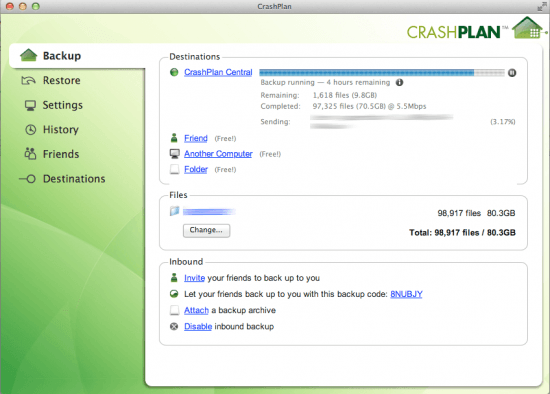Switch to the Restore section
Screen dimensions: 550x394
click(x=61, y=80)
